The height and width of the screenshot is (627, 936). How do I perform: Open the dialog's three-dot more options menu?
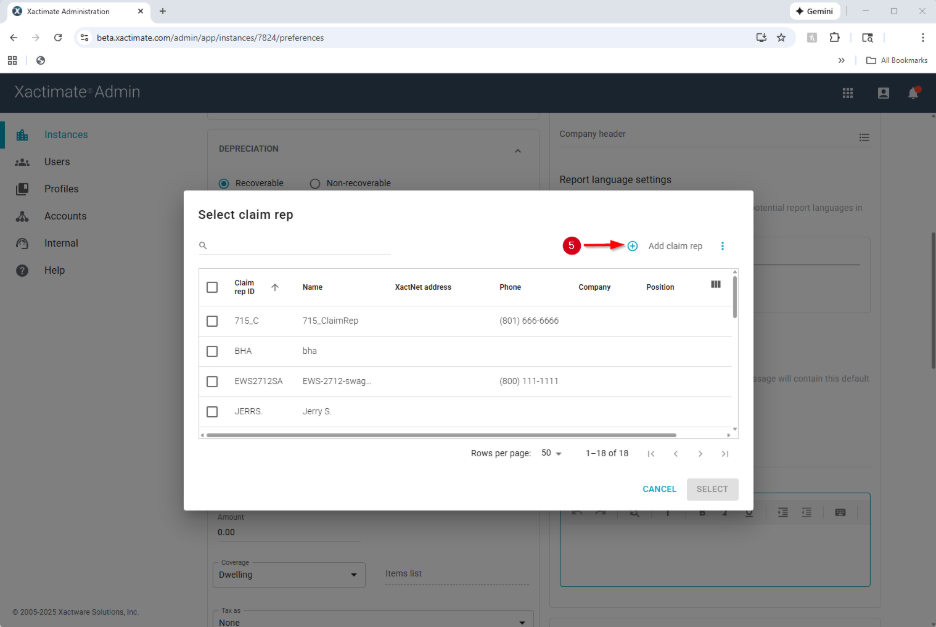click(x=722, y=246)
